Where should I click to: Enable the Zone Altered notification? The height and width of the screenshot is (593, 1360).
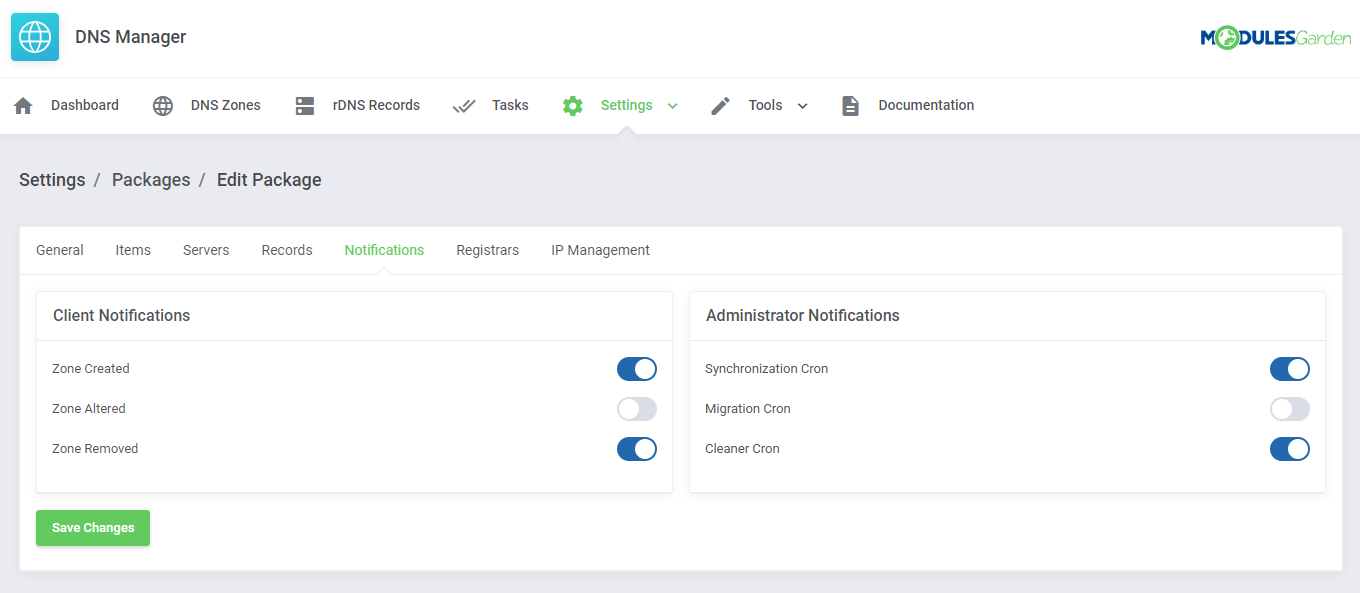pyautogui.click(x=637, y=408)
